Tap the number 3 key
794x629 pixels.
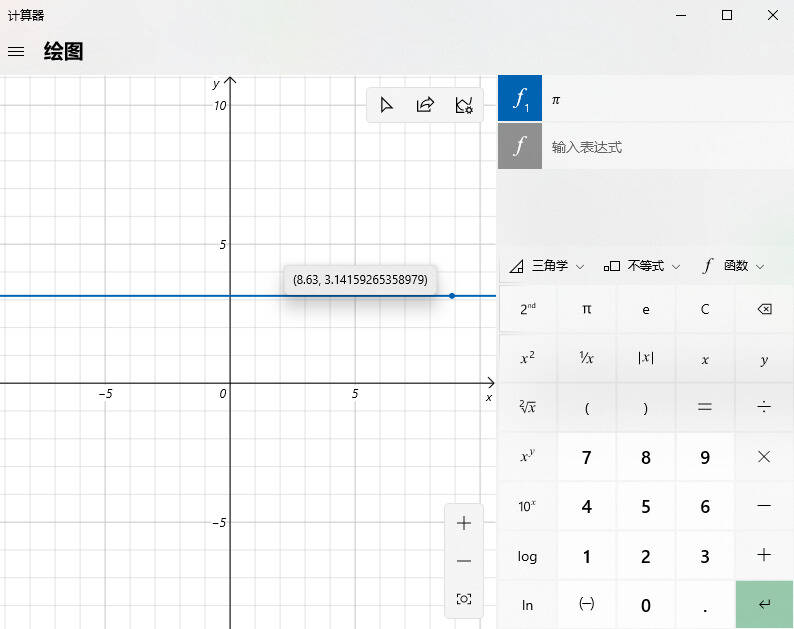[x=705, y=556]
